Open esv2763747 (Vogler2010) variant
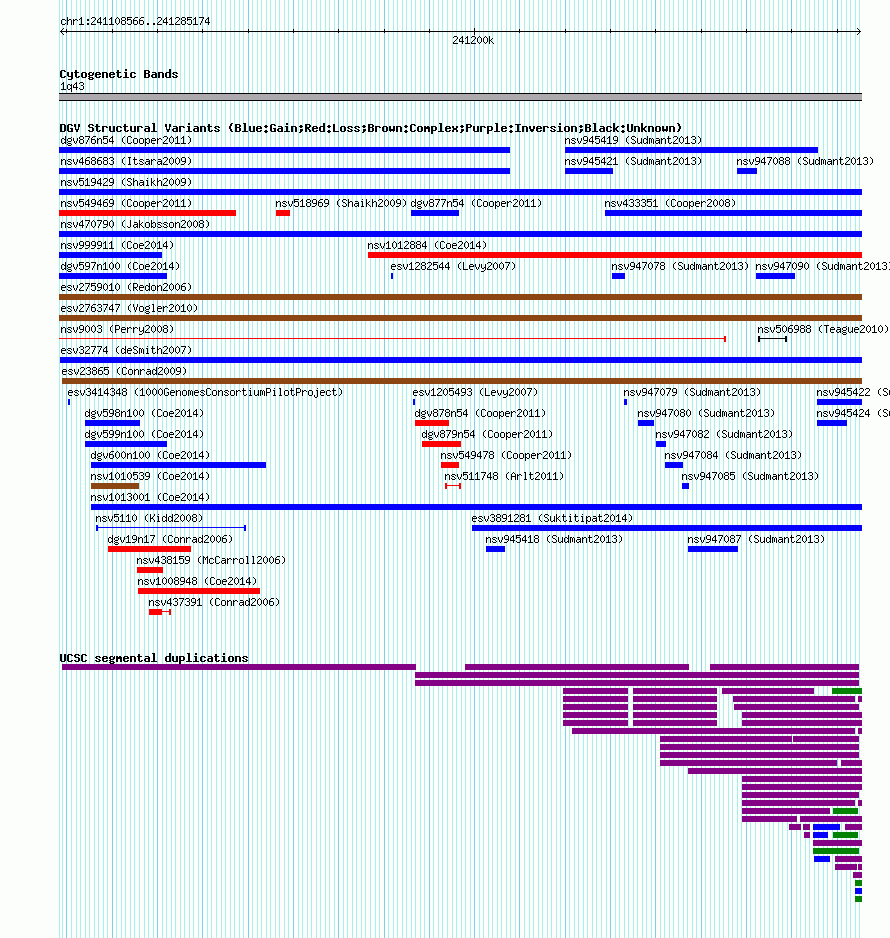890x938 pixels. click(129, 307)
